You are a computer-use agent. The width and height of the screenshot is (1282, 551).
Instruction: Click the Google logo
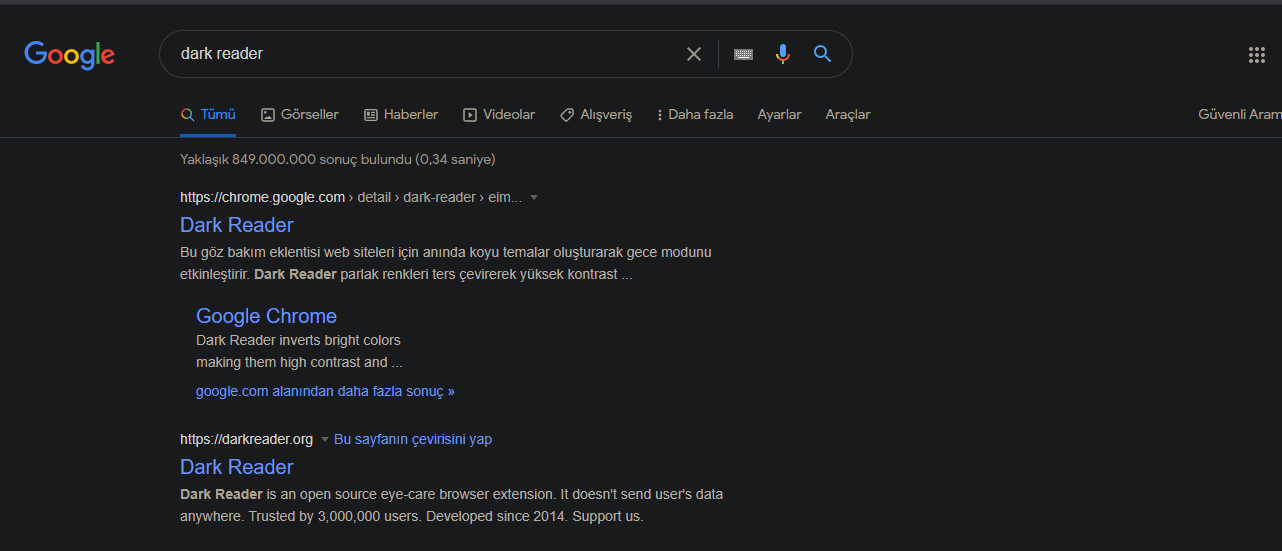point(70,54)
